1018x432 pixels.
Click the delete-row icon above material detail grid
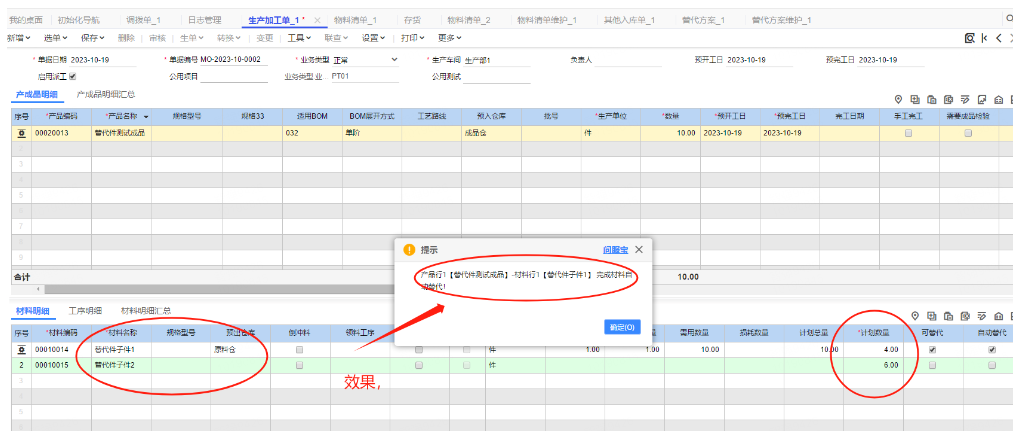965,316
